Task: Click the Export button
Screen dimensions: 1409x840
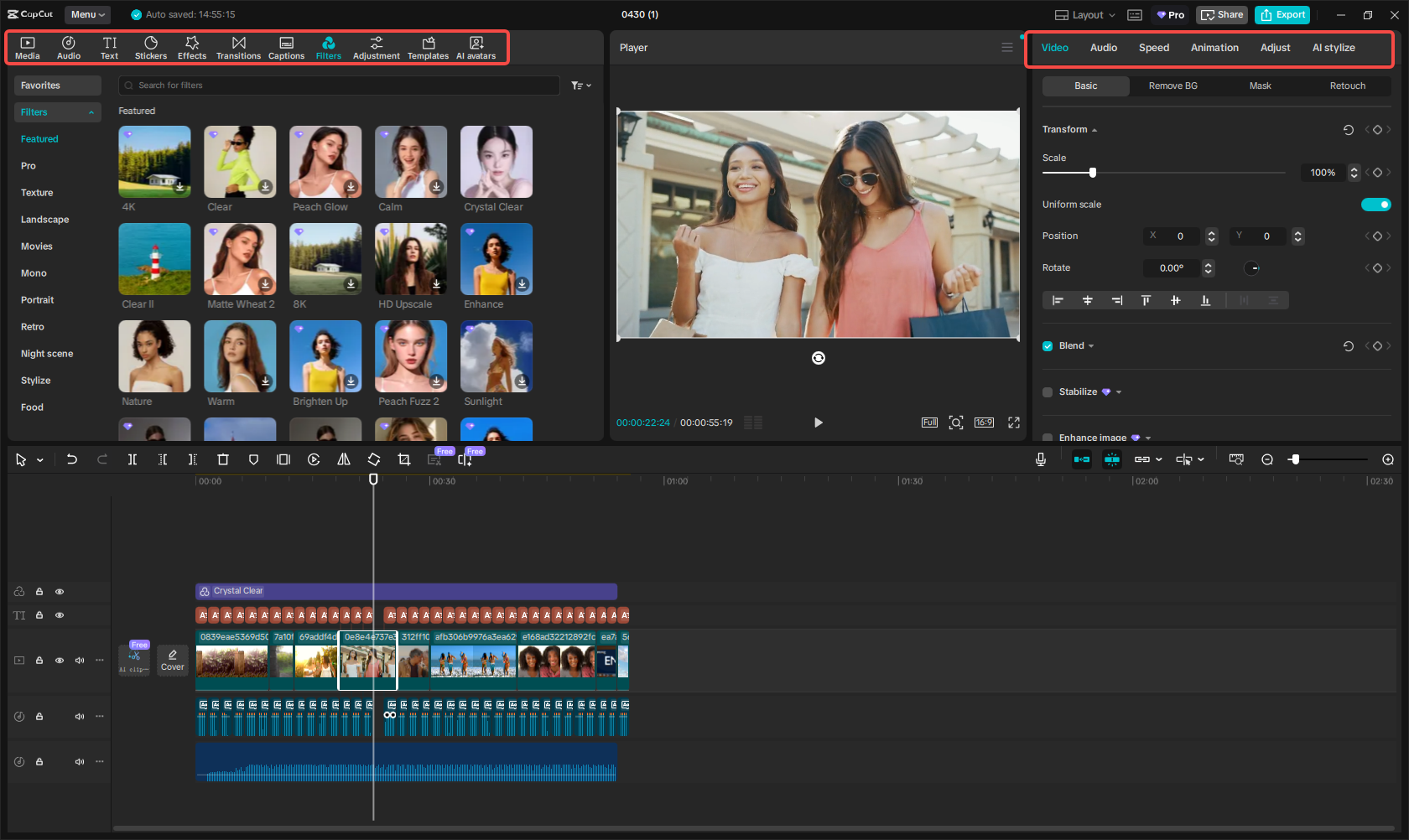Action: pos(1282,14)
